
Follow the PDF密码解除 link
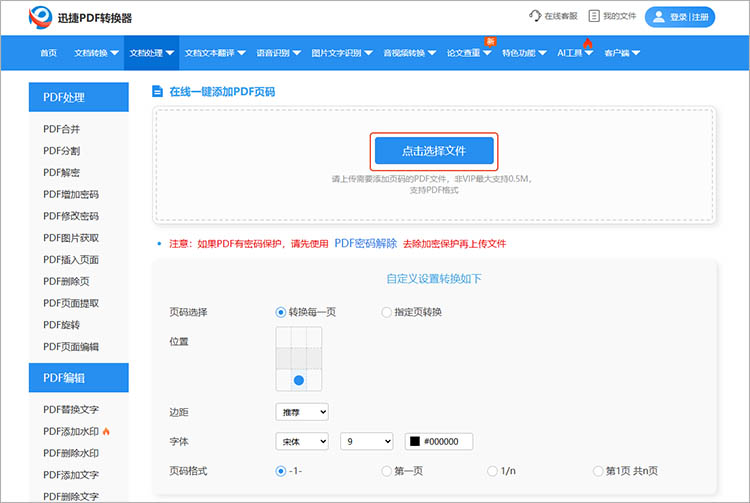point(365,243)
